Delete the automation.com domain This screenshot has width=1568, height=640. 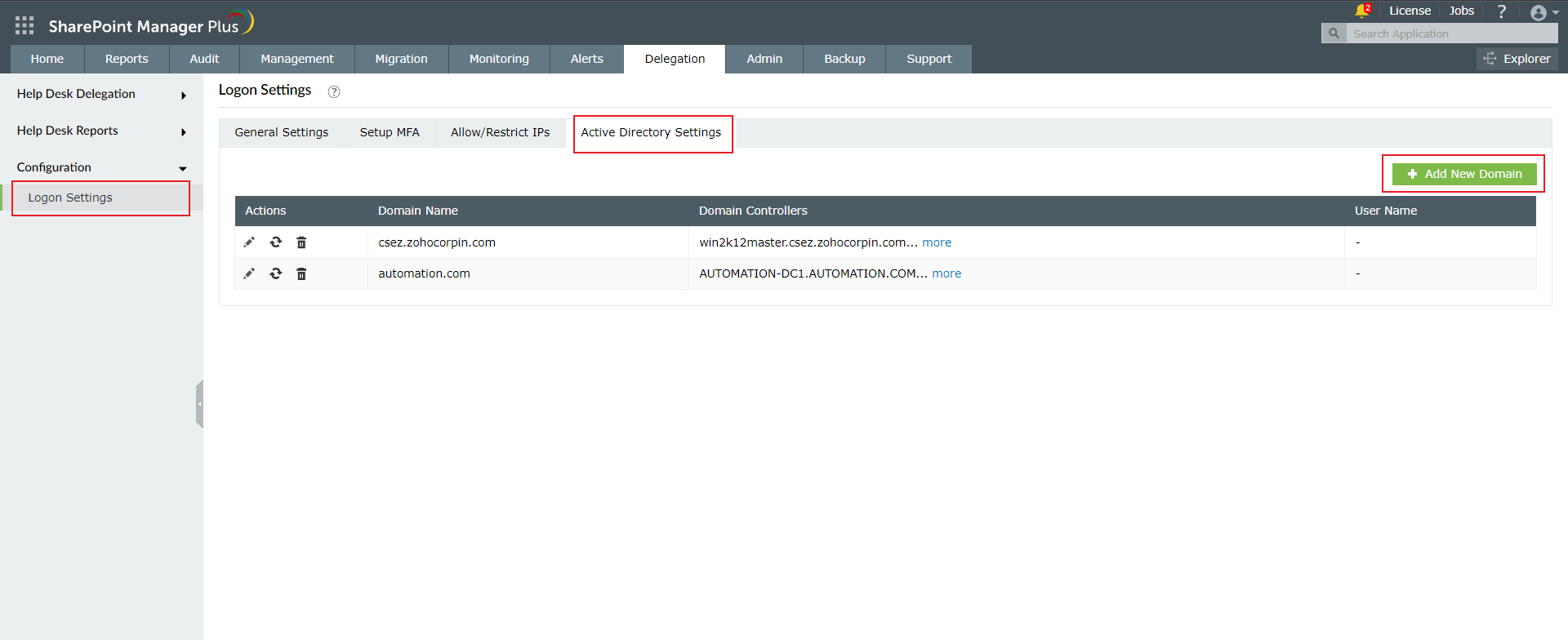[301, 273]
